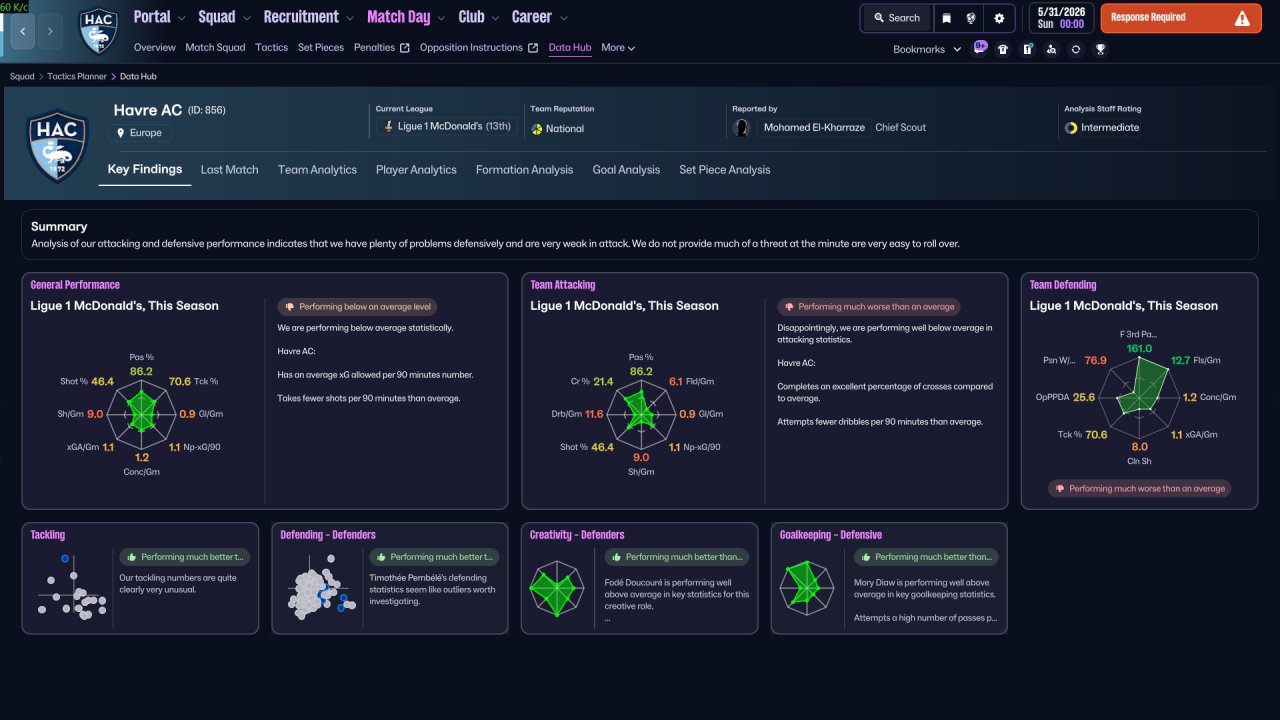Open the More submenu dropdown

618,48
